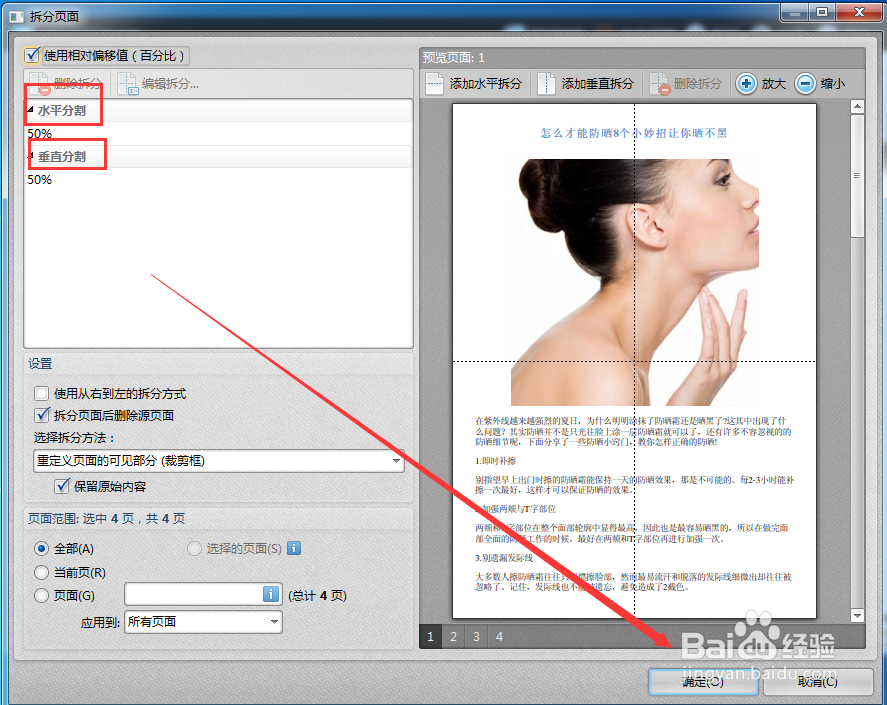Select the 选择的页面(S) radio button
The width and height of the screenshot is (887, 705).
pyautogui.click(x=194, y=548)
